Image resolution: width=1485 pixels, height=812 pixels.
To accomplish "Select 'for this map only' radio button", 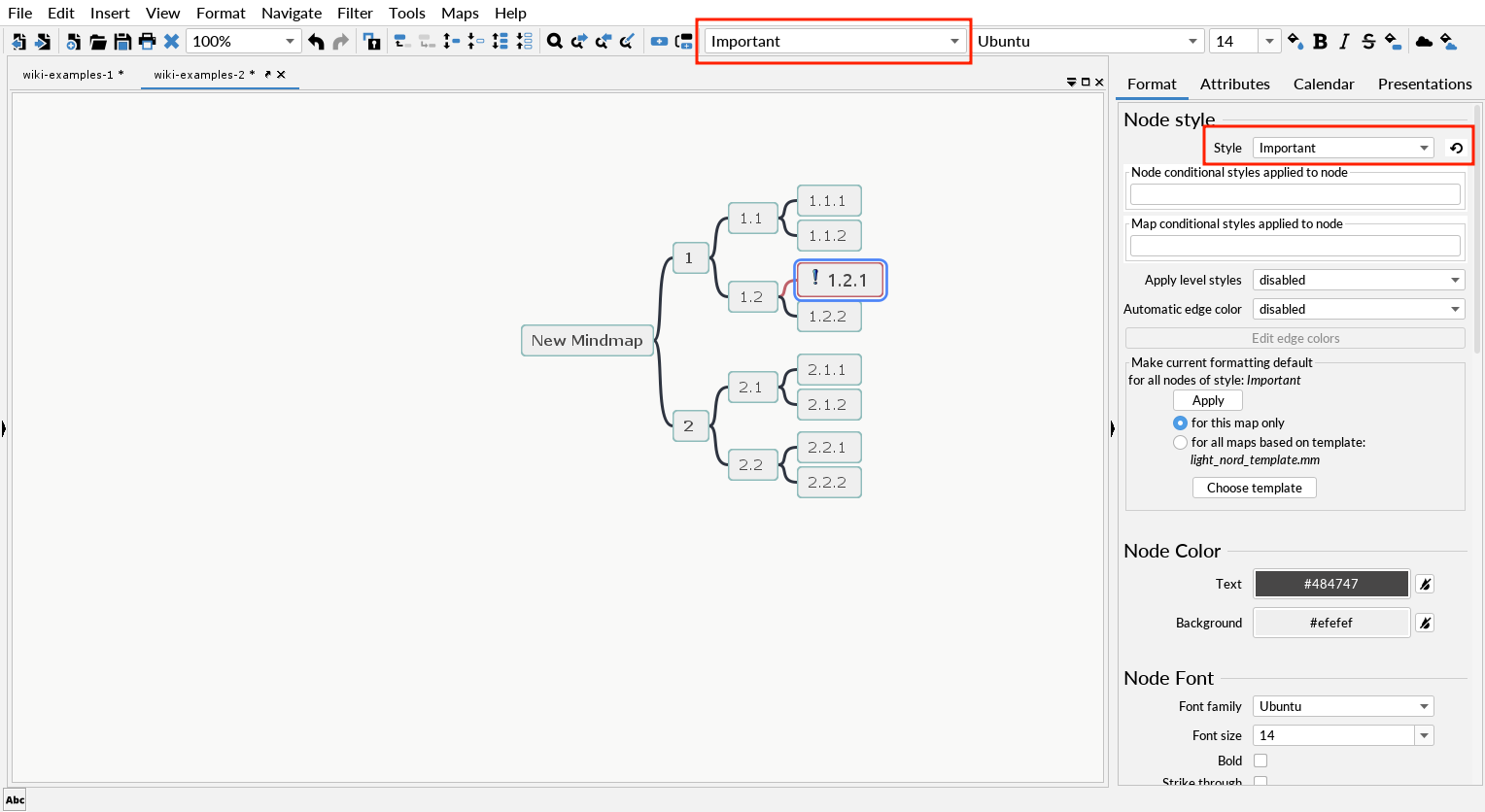I will [x=1180, y=423].
